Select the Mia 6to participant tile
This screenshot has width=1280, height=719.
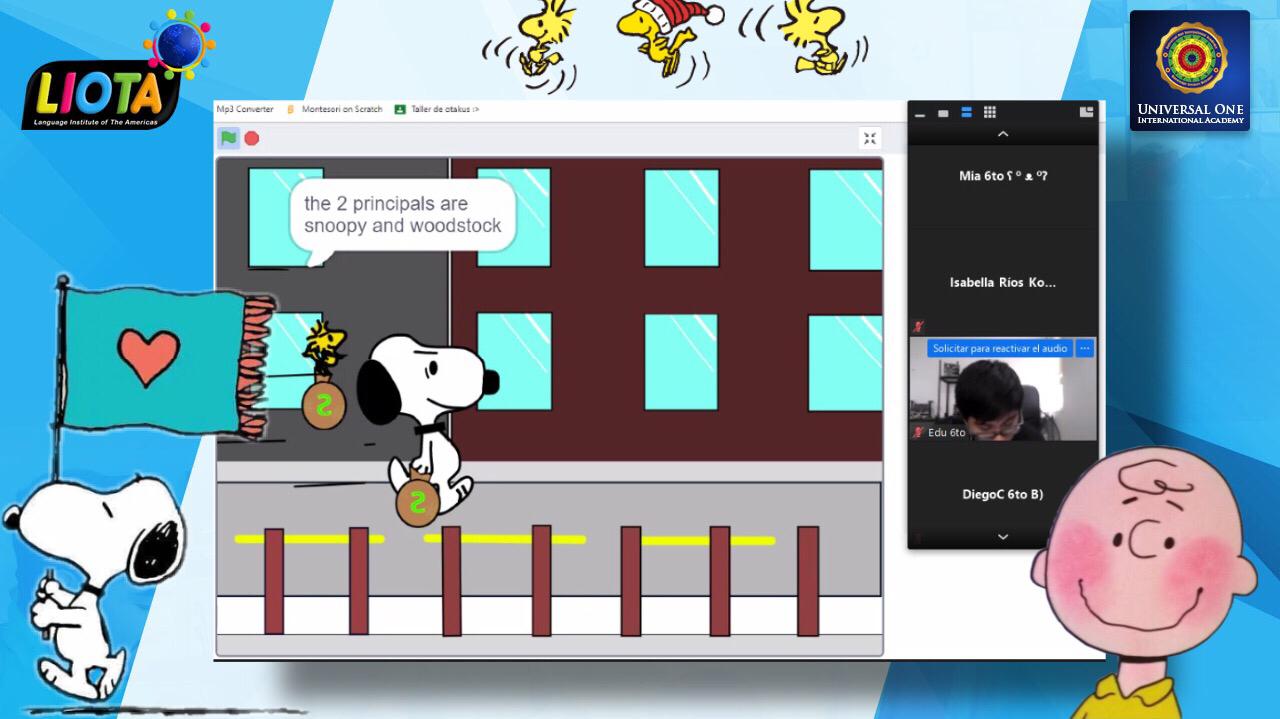(x=1003, y=187)
